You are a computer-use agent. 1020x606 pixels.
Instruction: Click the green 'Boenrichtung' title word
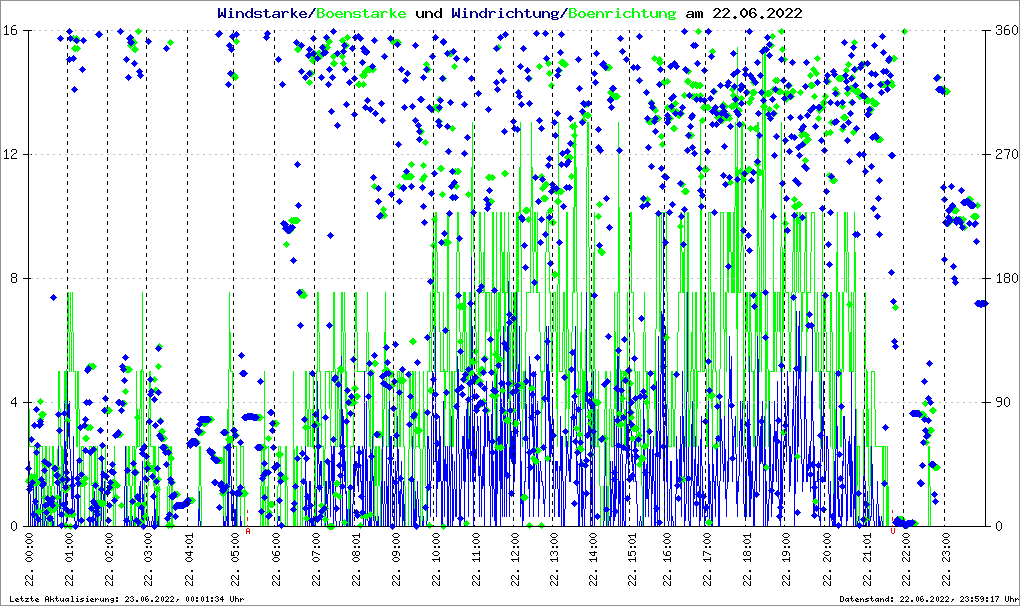(622, 13)
